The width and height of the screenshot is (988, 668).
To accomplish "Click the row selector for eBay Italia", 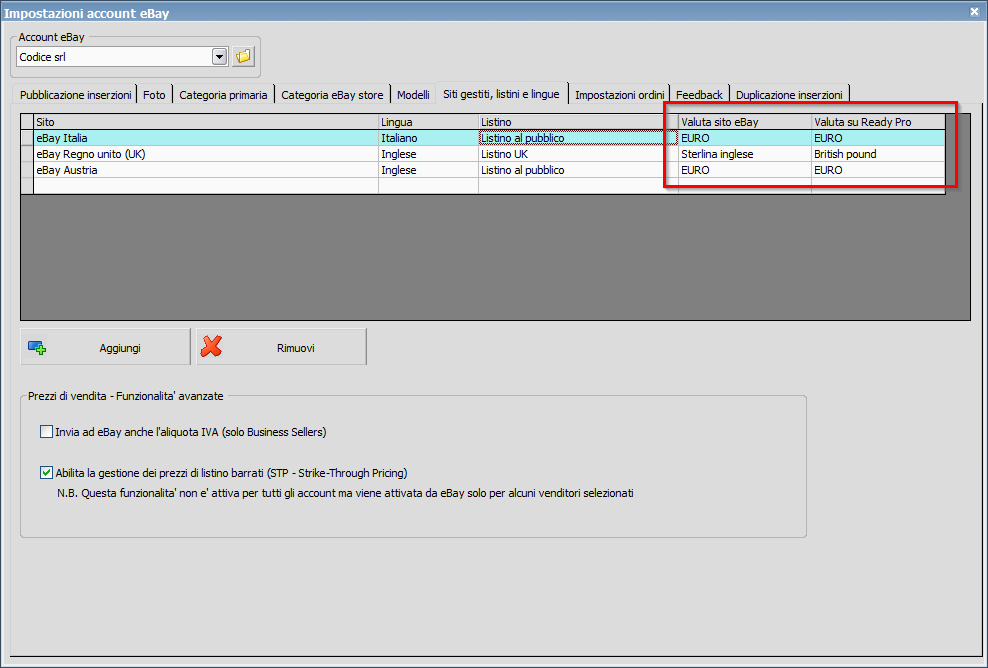I will click(x=27, y=138).
